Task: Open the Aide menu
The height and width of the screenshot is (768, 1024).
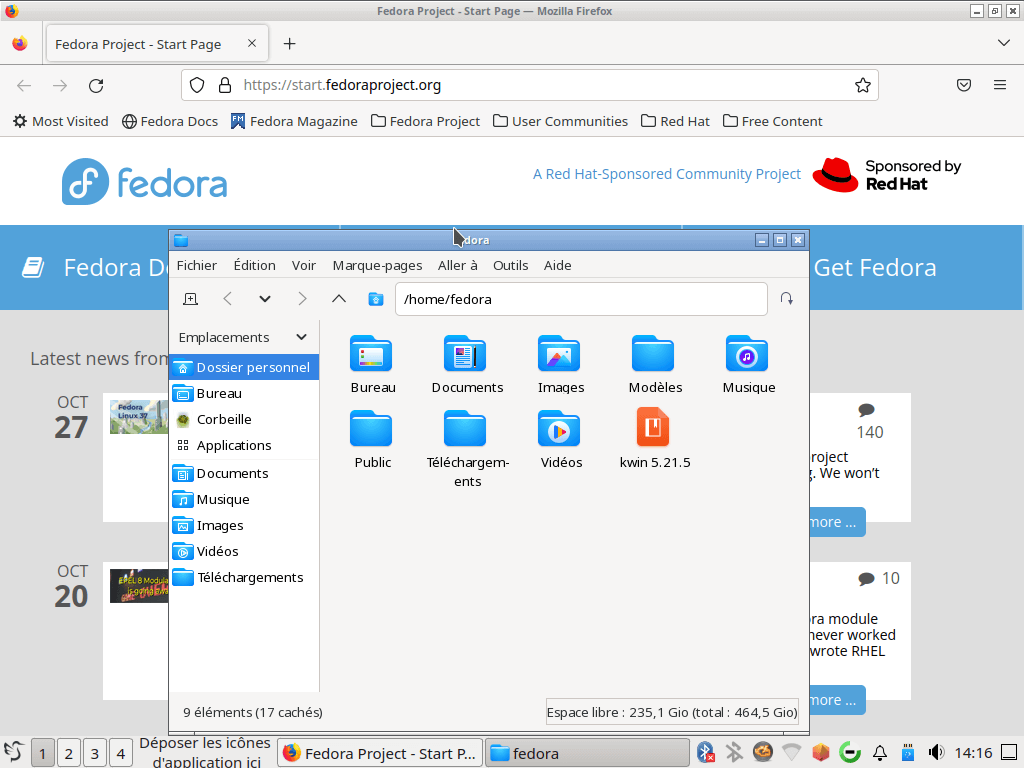Action: click(558, 265)
